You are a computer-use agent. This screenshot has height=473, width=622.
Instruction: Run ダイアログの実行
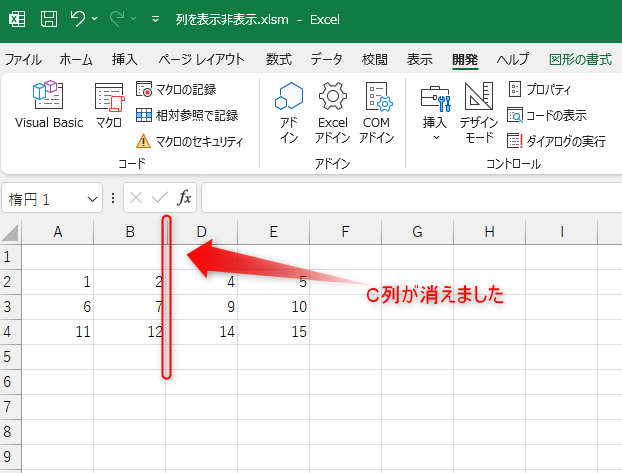tap(556, 141)
